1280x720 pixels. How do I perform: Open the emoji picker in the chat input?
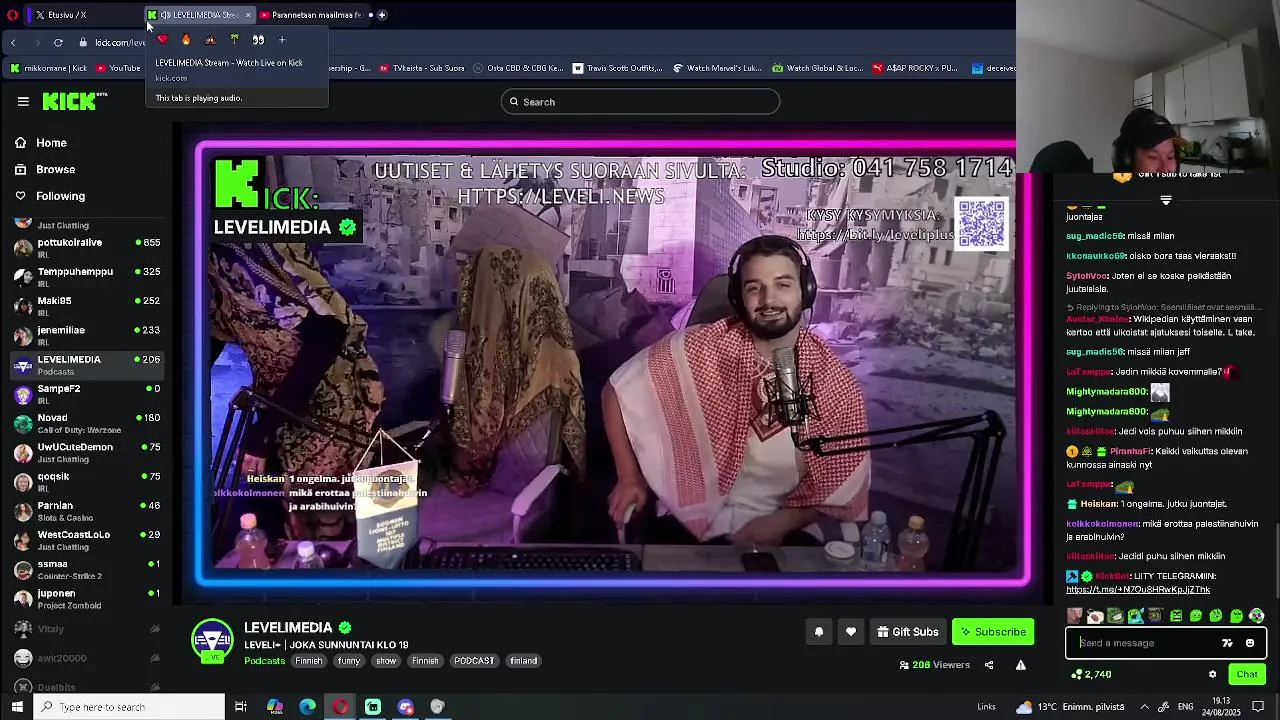pyautogui.click(x=1250, y=643)
